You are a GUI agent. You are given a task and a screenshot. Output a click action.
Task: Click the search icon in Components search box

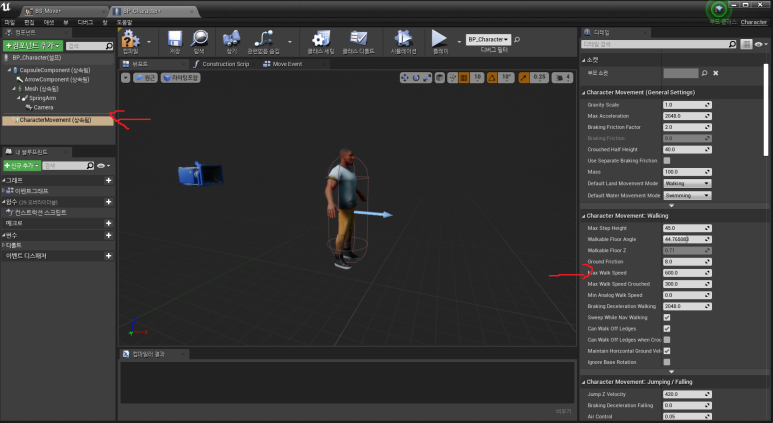(x=109, y=46)
